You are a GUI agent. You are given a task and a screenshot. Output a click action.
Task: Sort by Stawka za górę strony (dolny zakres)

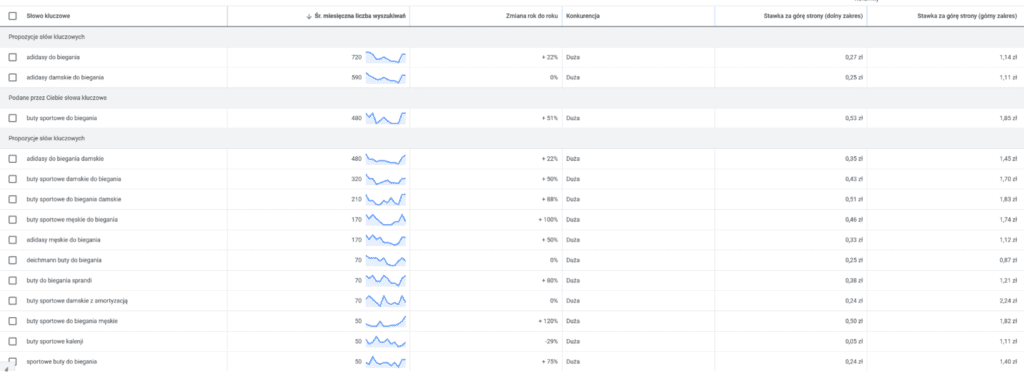point(814,15)
